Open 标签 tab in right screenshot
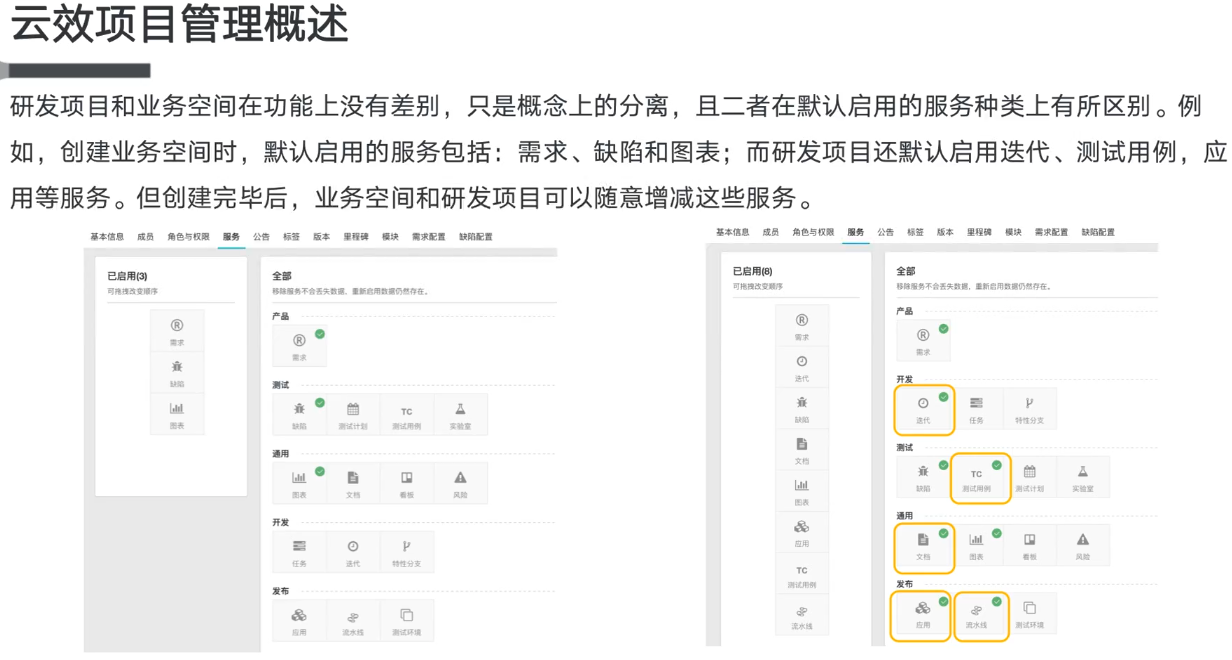Viewport: 1232px width, 660px height. click(915, 232)
